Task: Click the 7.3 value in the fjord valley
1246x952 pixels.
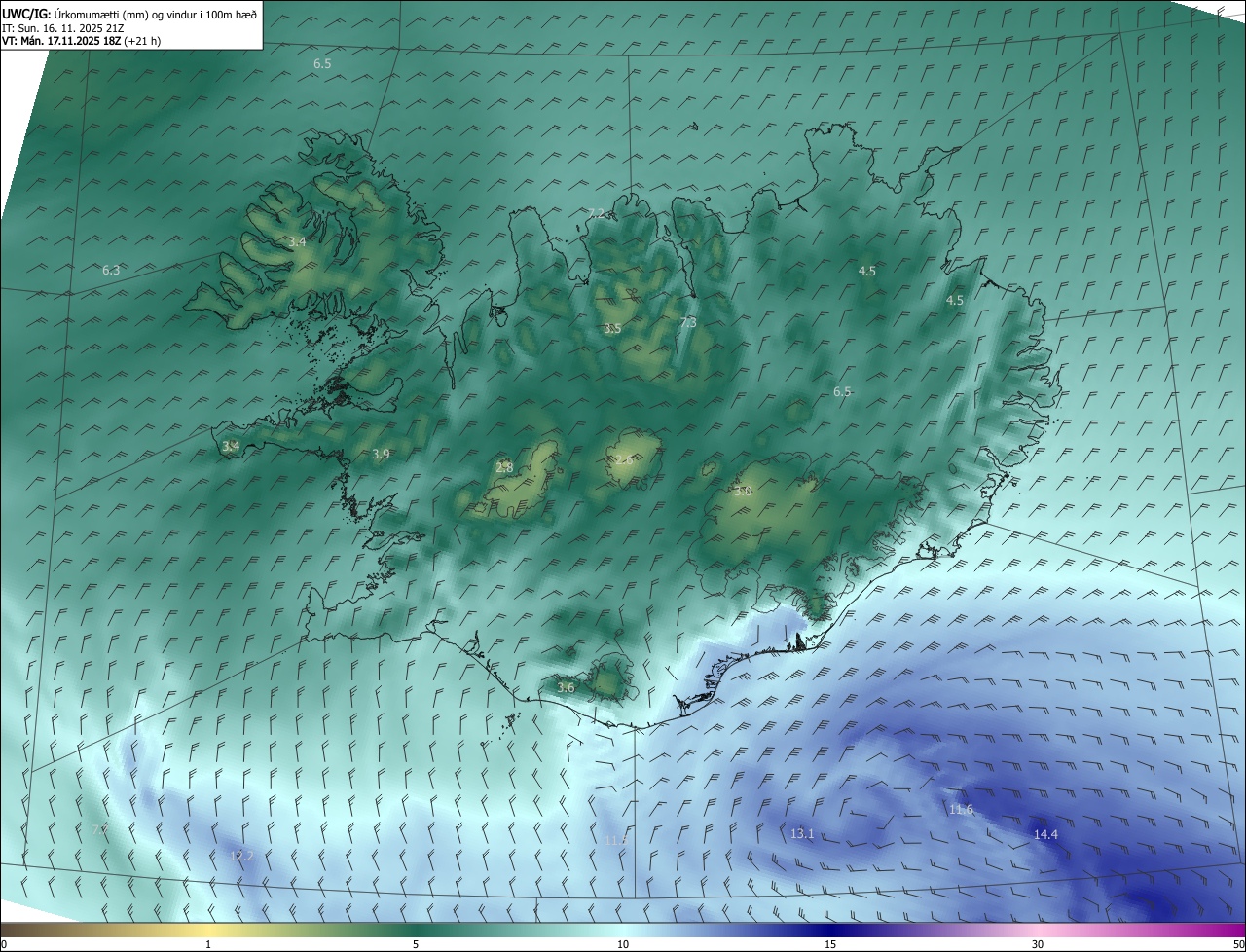Action: point(688,322)
